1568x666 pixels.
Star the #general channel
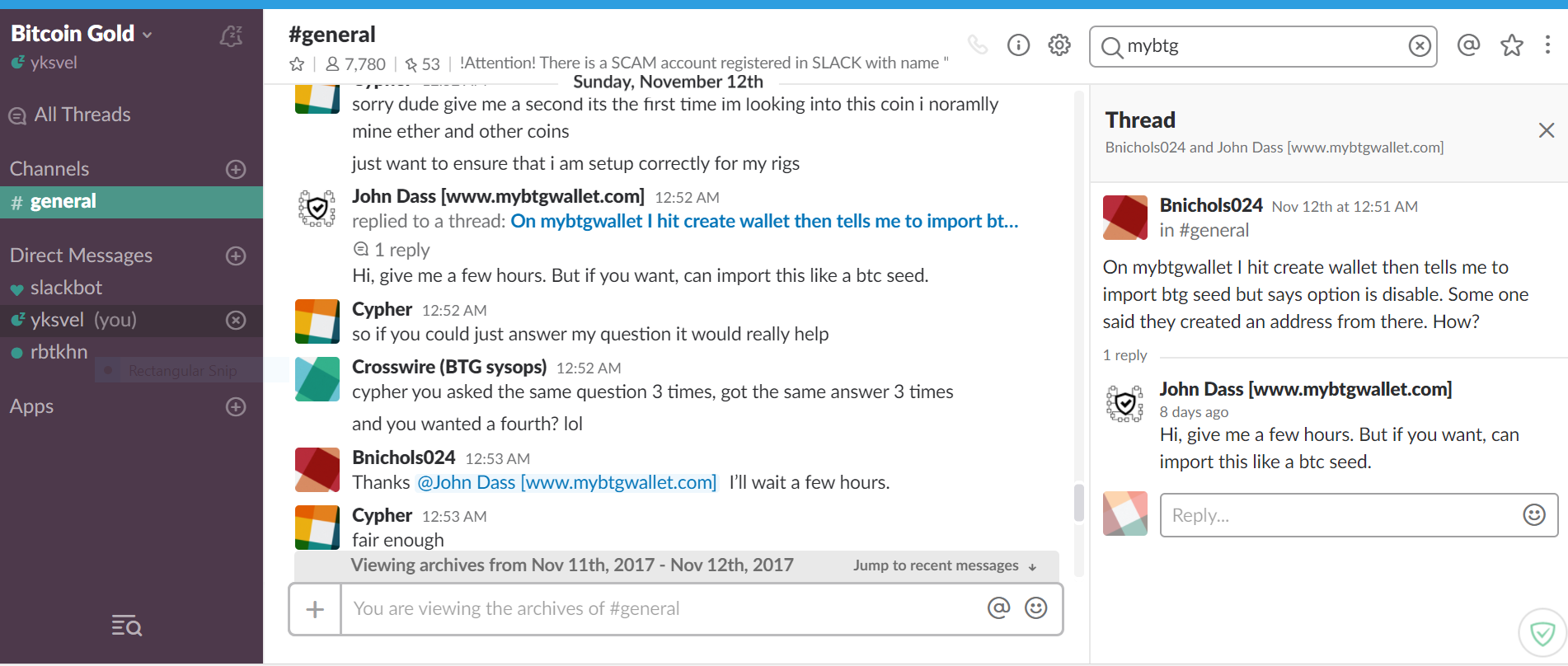(x=297, y=63)
